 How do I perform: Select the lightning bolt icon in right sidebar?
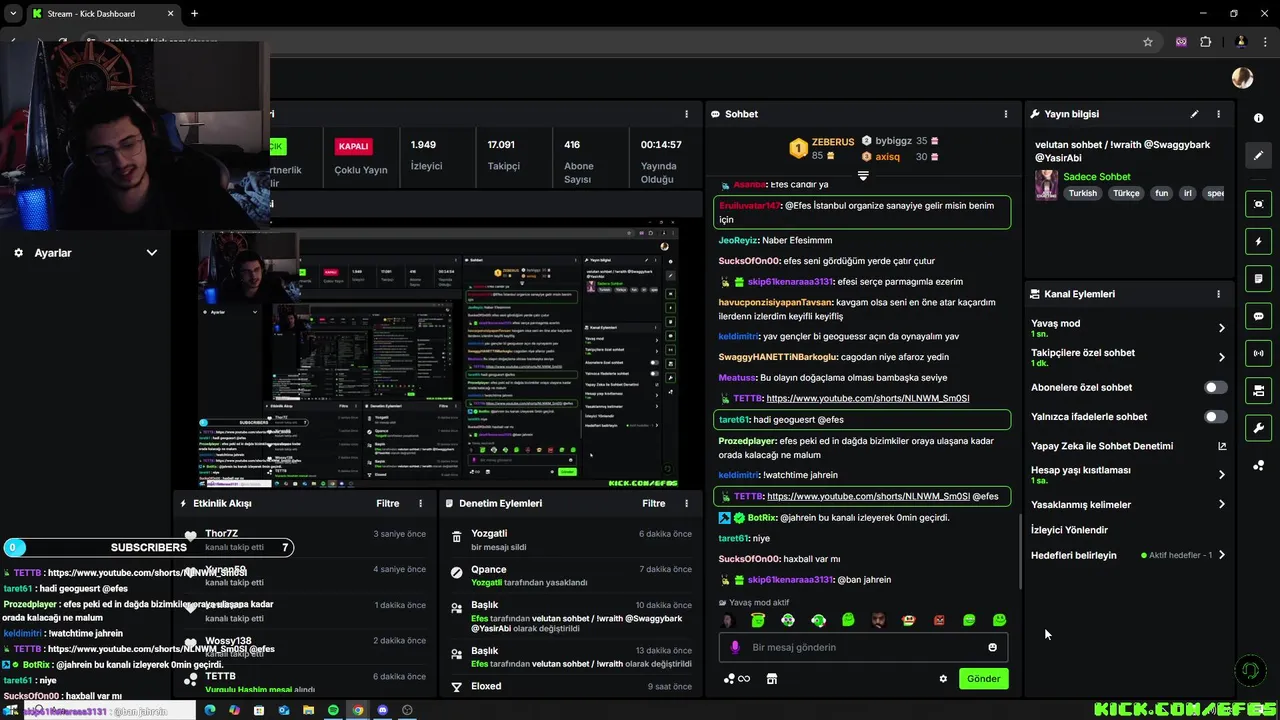coord(1258,242)
